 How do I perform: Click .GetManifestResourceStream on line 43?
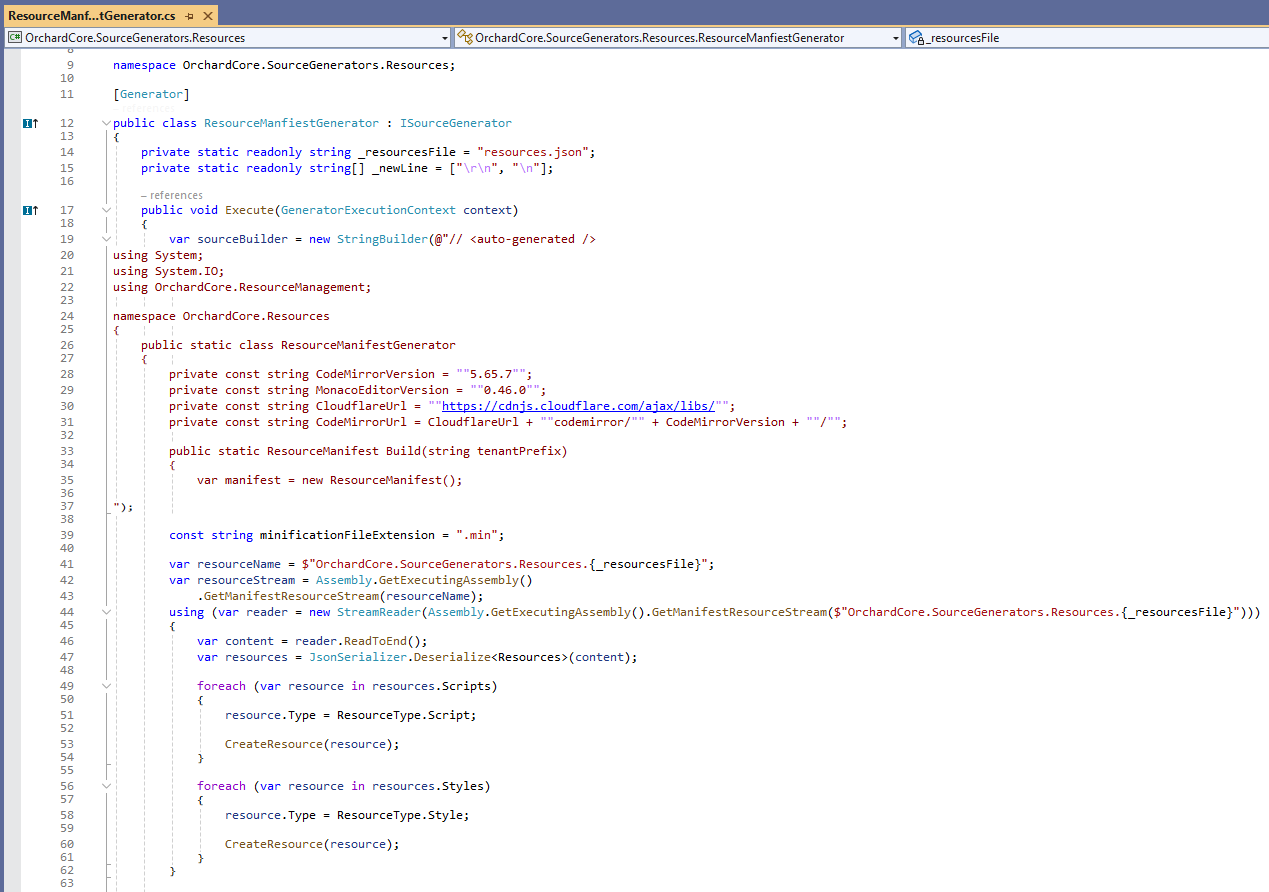(287, 596)
